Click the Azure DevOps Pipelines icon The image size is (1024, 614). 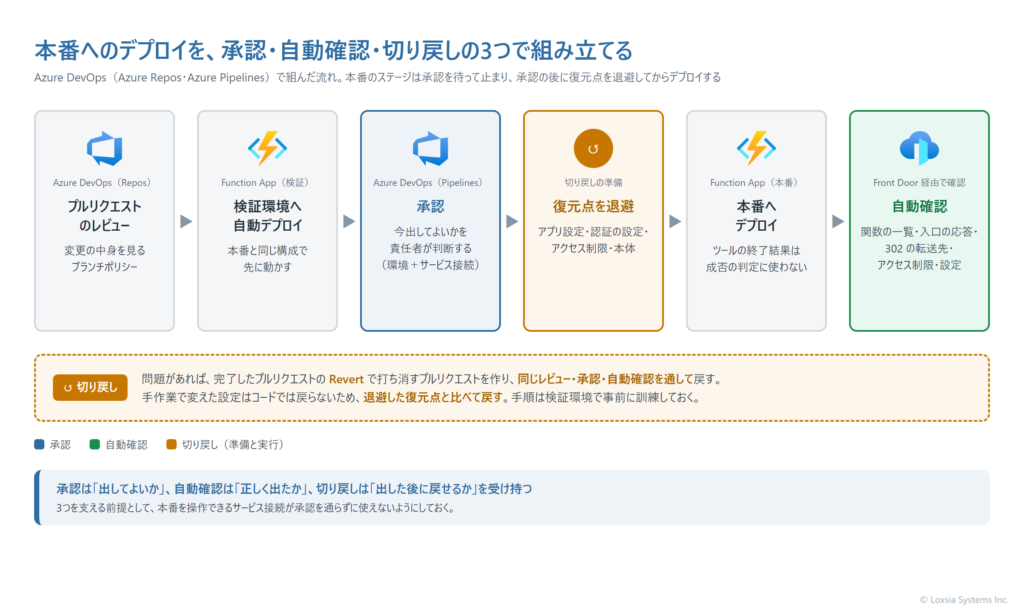click(430, 148)
